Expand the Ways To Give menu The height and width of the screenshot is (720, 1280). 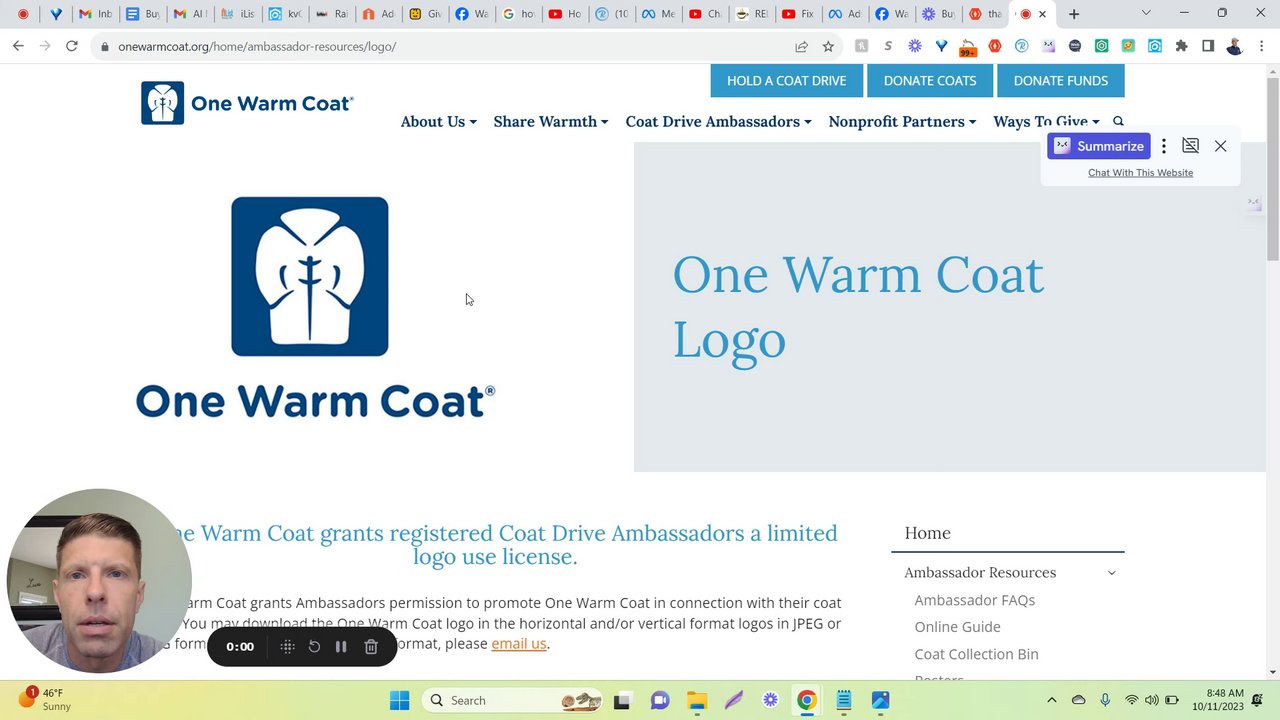coord(1046,121)
